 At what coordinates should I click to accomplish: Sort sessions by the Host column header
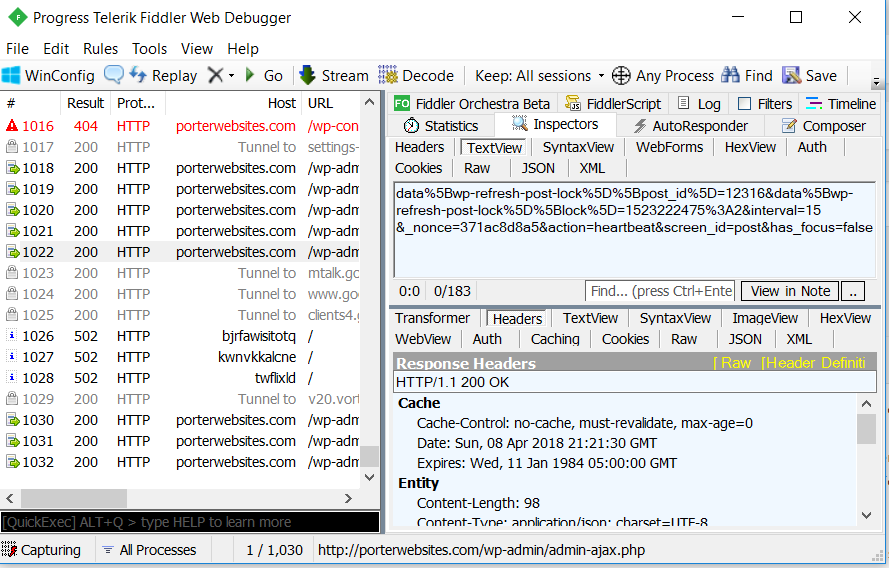(x=234, y=103)
